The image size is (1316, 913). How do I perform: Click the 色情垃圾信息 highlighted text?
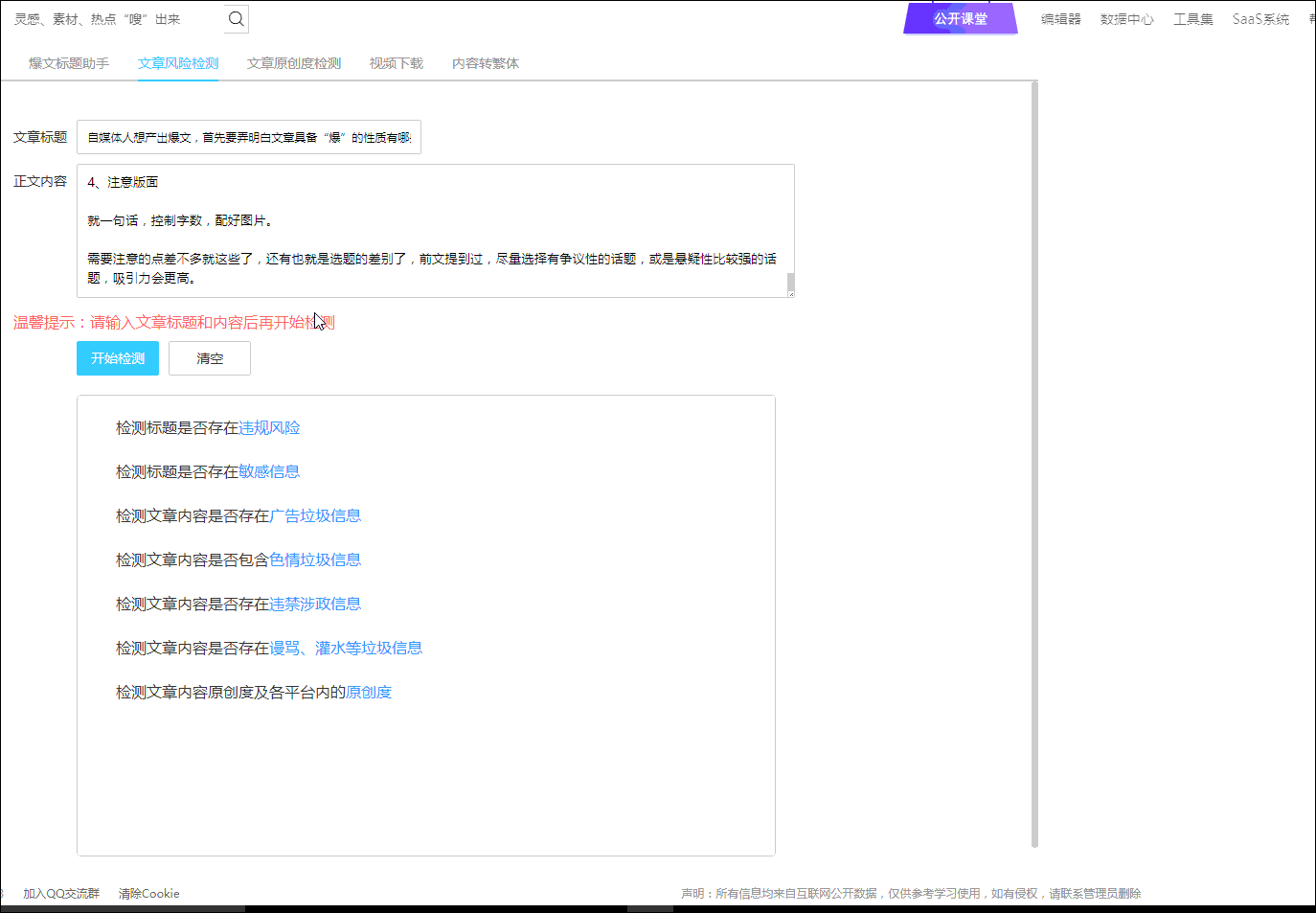(x=315, y=559)
